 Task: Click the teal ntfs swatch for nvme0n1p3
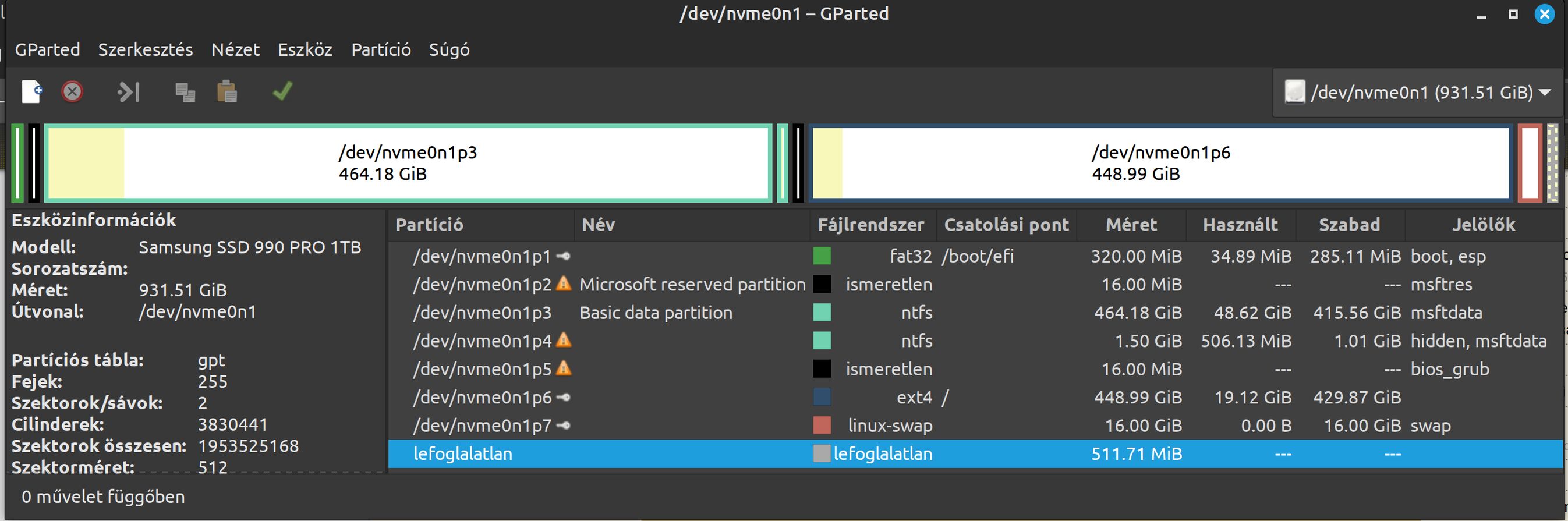click(822, 313)
